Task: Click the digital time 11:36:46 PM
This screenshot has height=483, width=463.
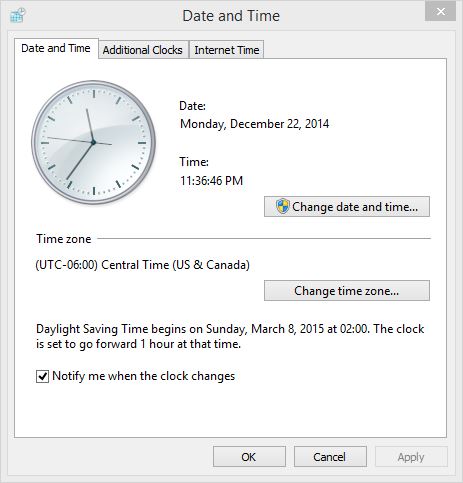Action: (x=212, y=181)
